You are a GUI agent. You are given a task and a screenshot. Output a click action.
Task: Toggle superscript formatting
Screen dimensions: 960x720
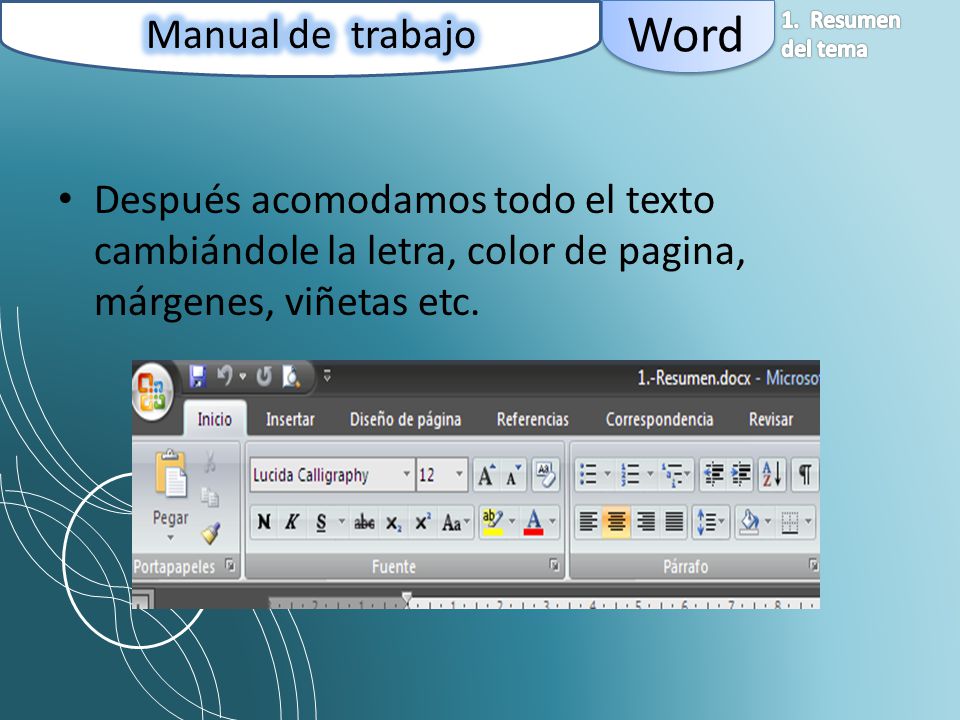[x=422, y=522]
